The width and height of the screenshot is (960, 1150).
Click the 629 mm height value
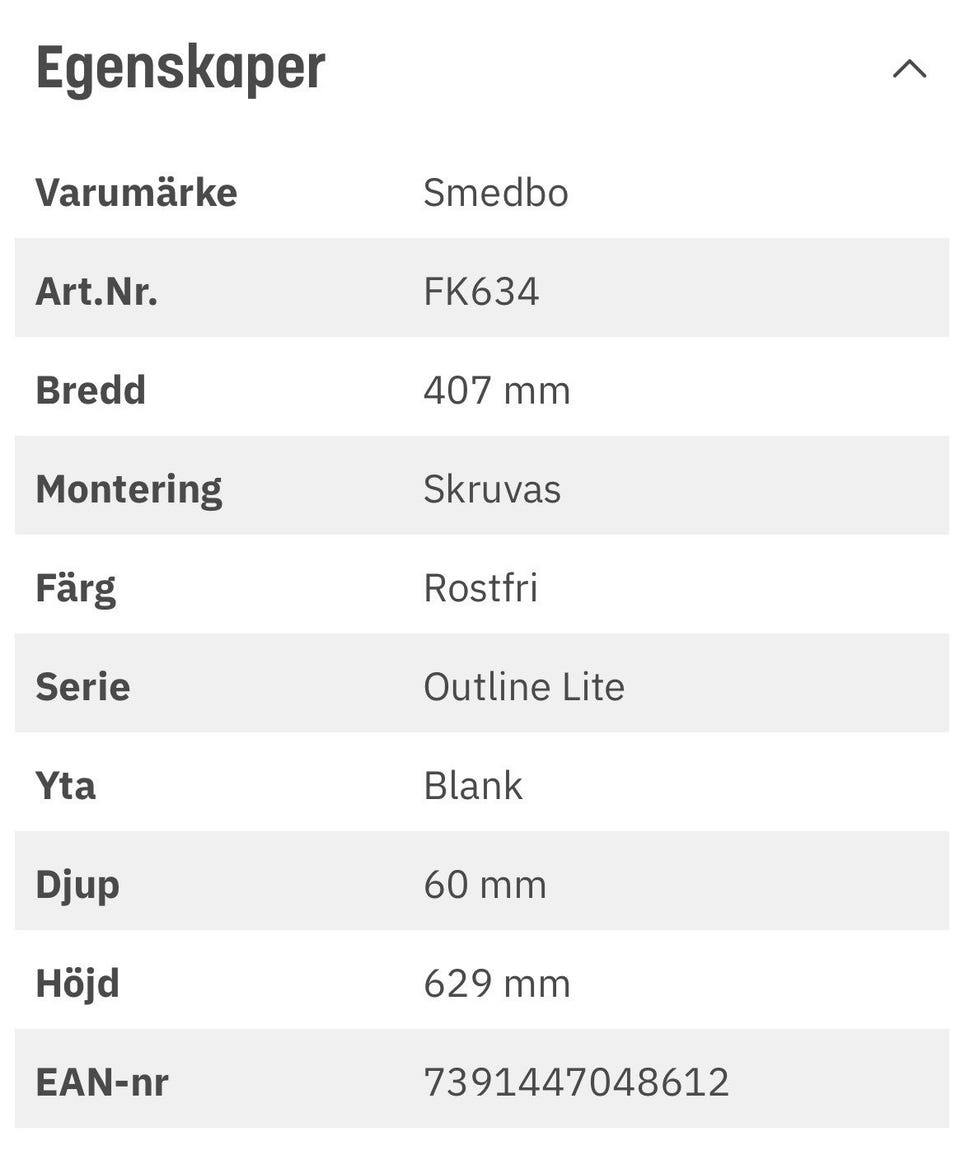tap(496, 984)
